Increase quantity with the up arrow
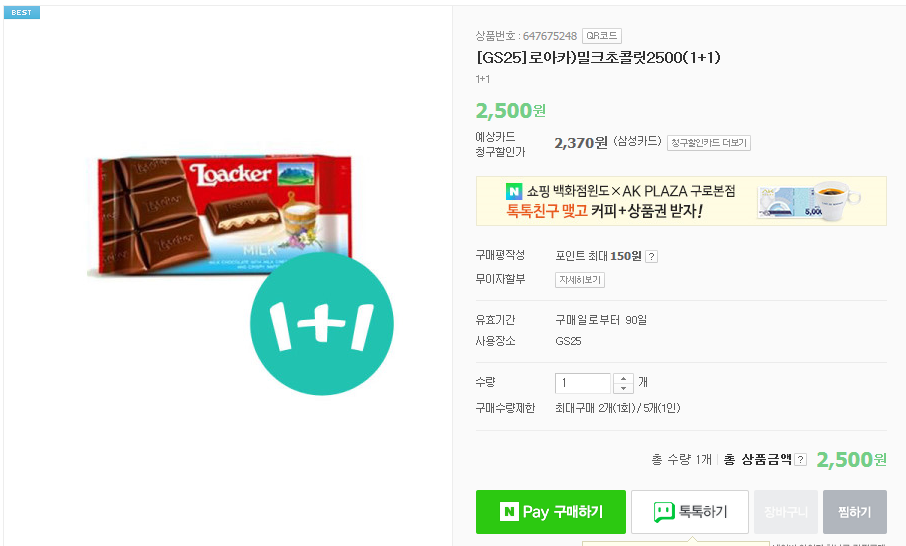 tap(624, 378)
